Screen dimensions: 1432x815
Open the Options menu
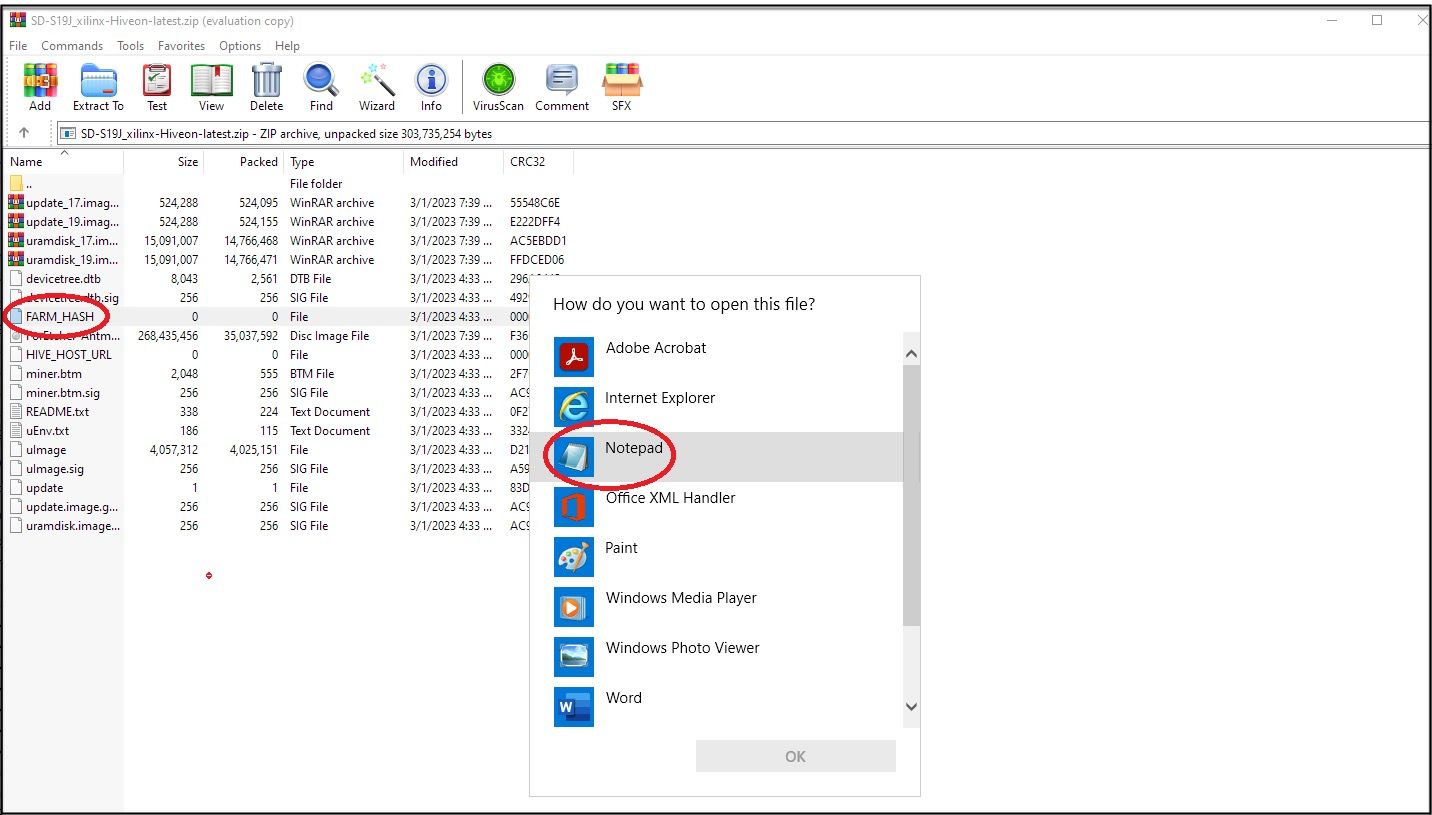click(240, 46)
